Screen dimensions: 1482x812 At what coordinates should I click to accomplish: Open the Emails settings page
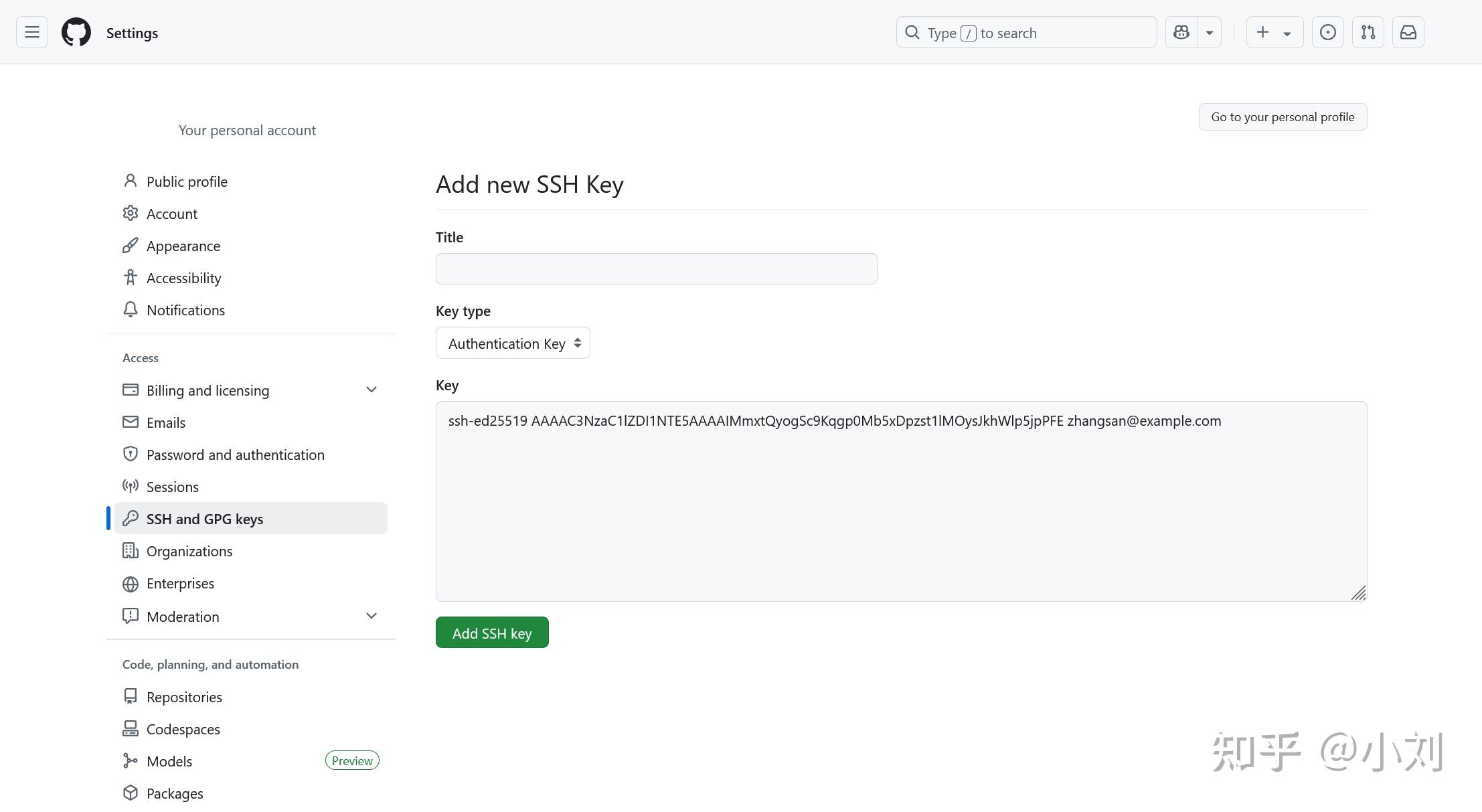click(x=165, y=422)
